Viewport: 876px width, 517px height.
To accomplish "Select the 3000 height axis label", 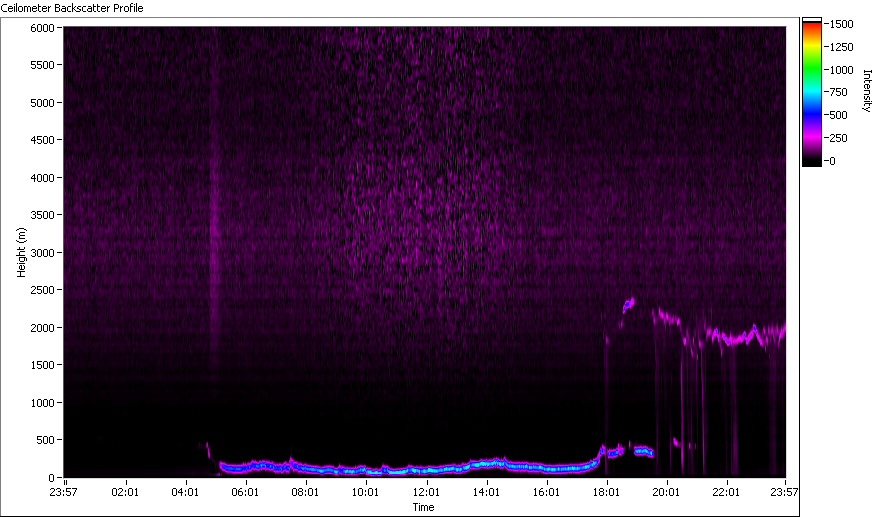I will (x=42, y=253).
